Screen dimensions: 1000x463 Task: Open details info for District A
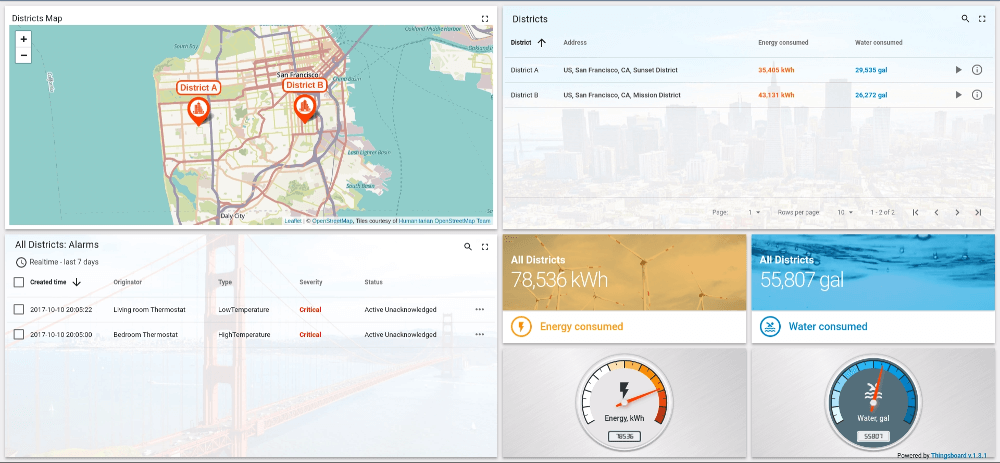(977, 70)
